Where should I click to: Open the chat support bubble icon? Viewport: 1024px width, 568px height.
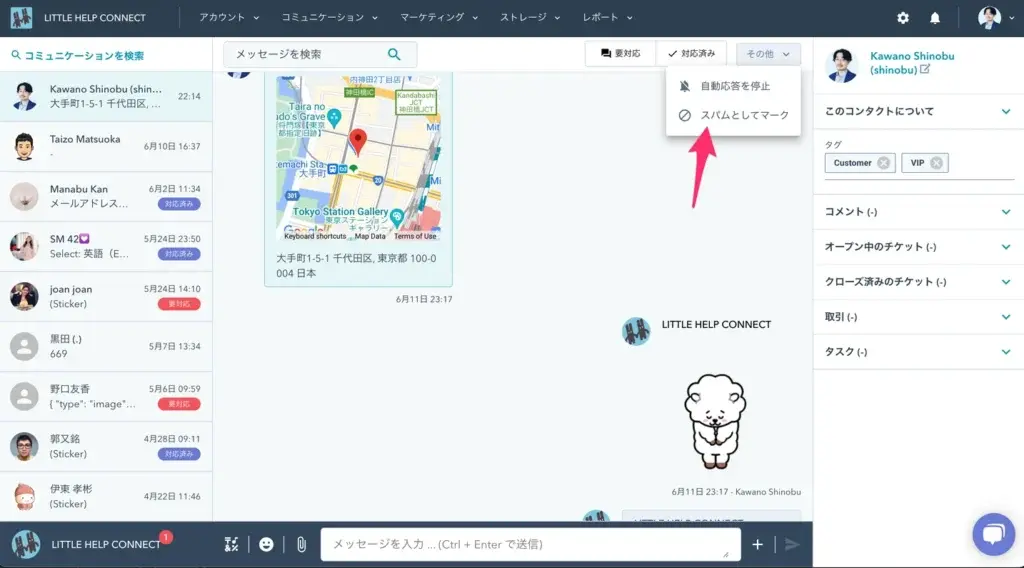tap(993, 533)
